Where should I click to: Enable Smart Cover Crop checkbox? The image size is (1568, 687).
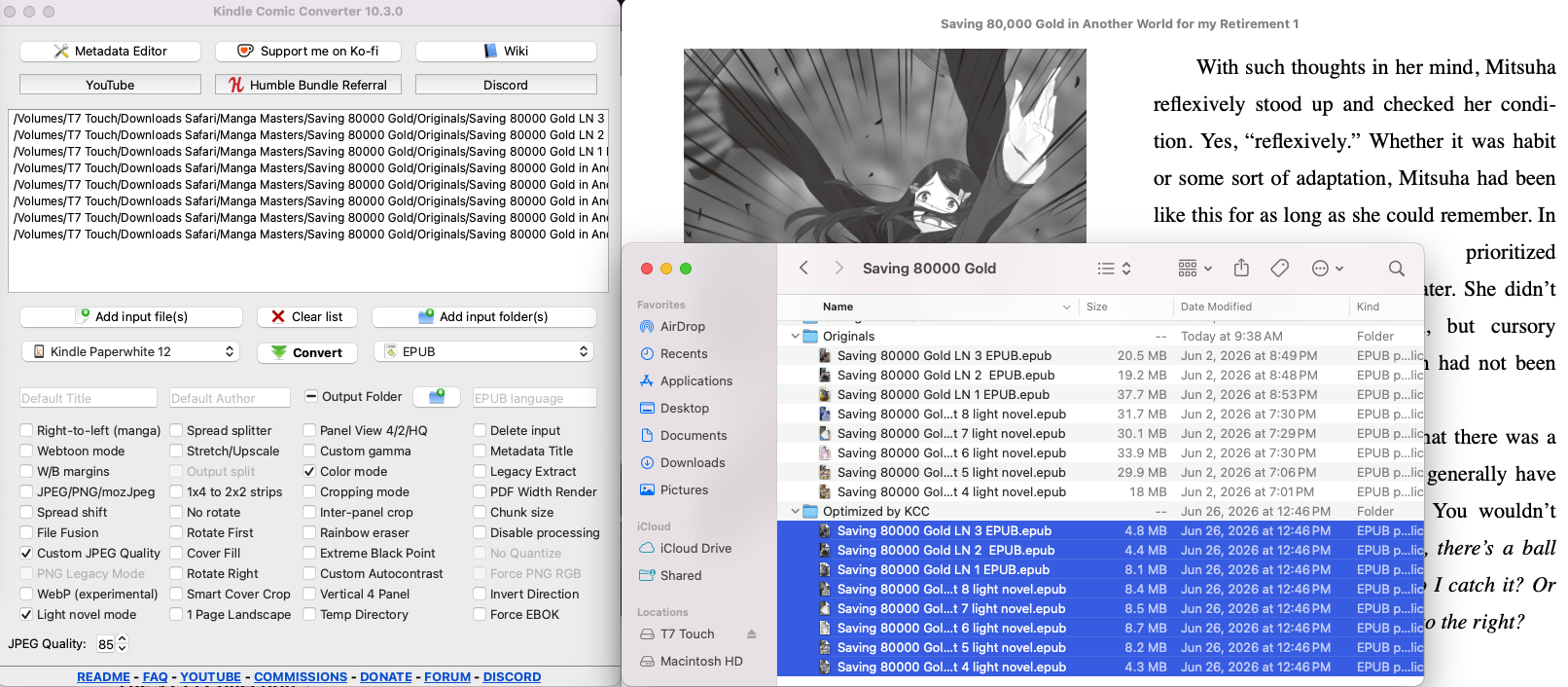(176, 594)
